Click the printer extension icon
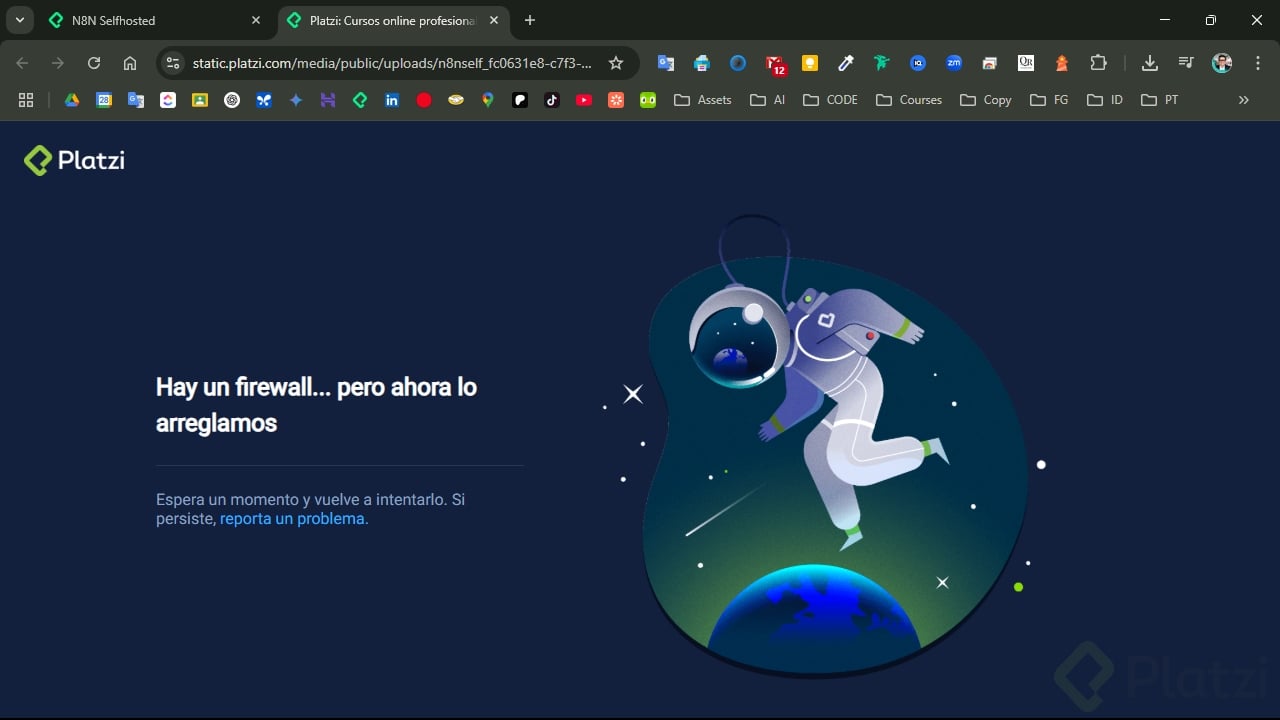The width and height of the screenshot is (1280, 720). click(x=702, y=63)
